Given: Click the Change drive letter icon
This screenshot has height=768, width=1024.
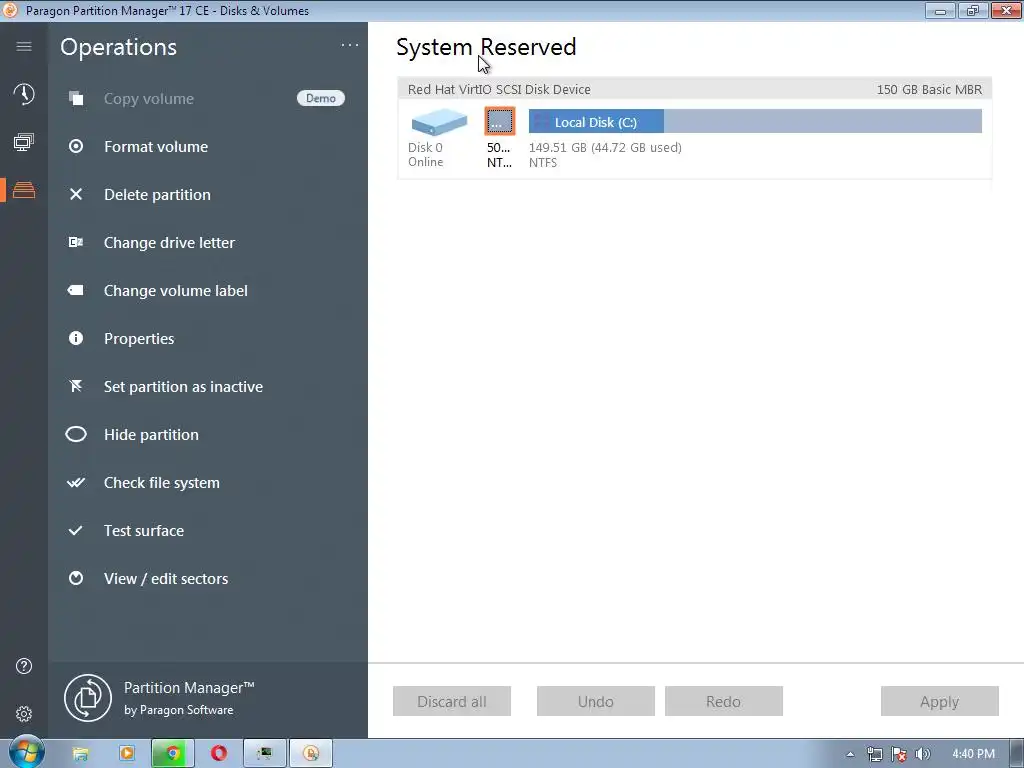Looking at the screenshot, I should (x=76, y=242).
